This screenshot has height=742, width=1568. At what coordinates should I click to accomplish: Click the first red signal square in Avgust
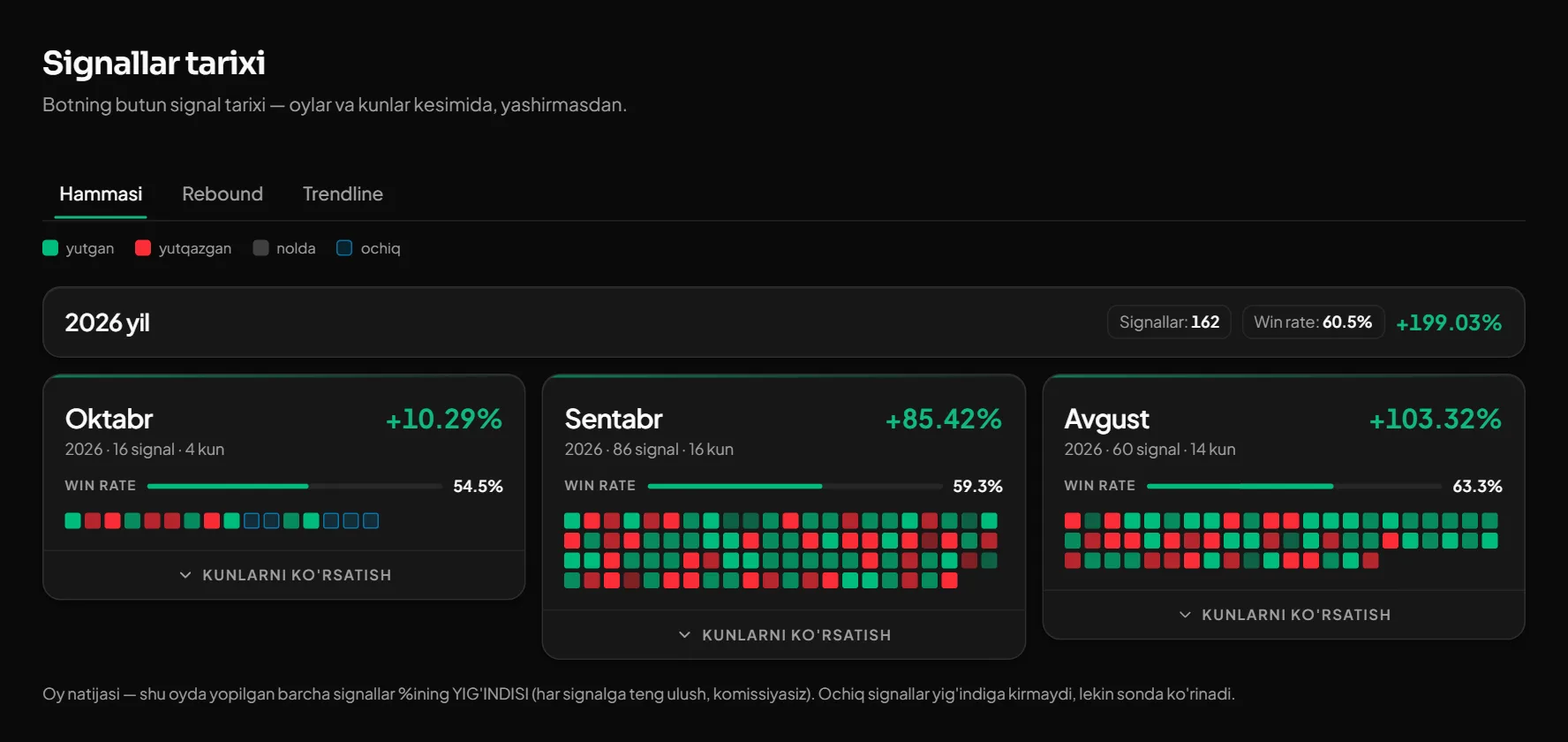click(1073, 521)
